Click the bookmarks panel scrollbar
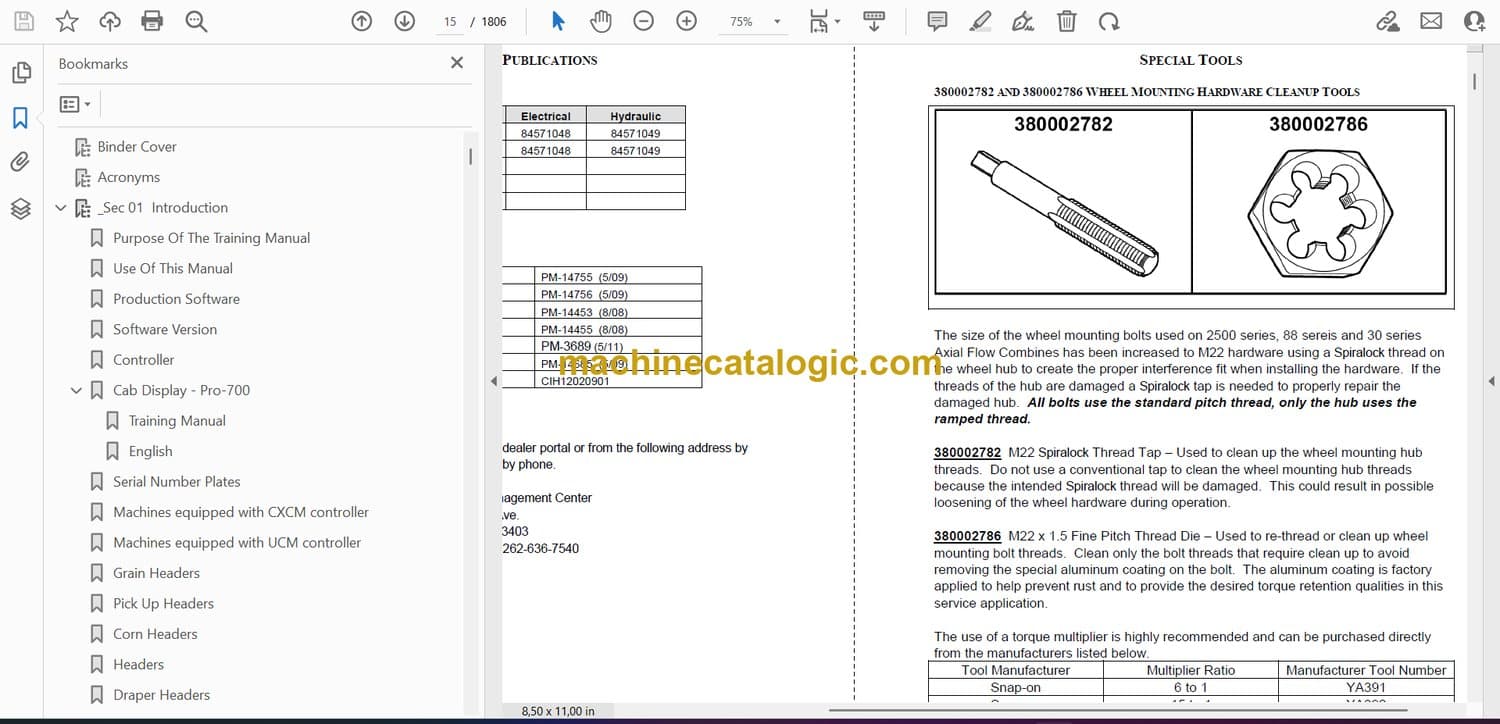The width and height of the screenshot is (1500, 724). point(470,156)
